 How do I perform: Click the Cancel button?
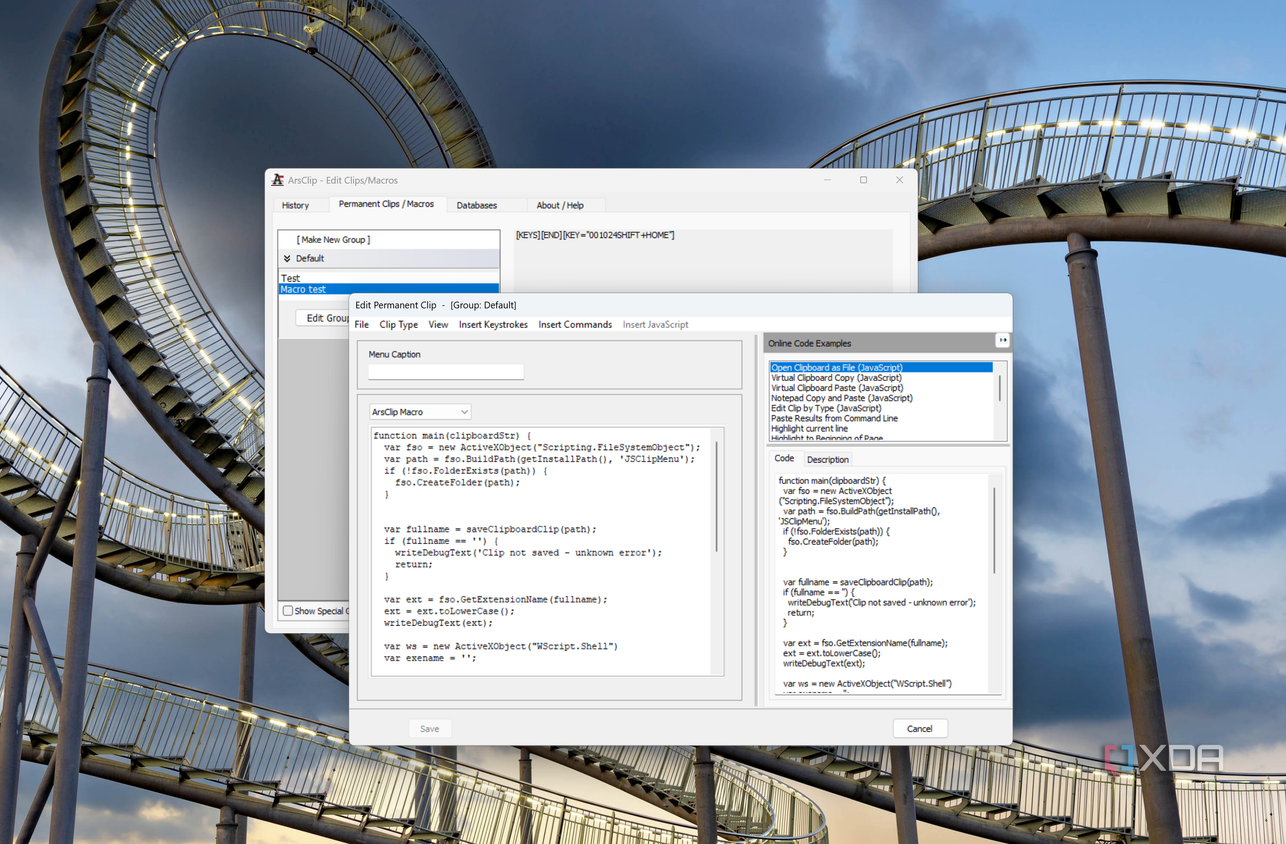click(x=920, y=729)
